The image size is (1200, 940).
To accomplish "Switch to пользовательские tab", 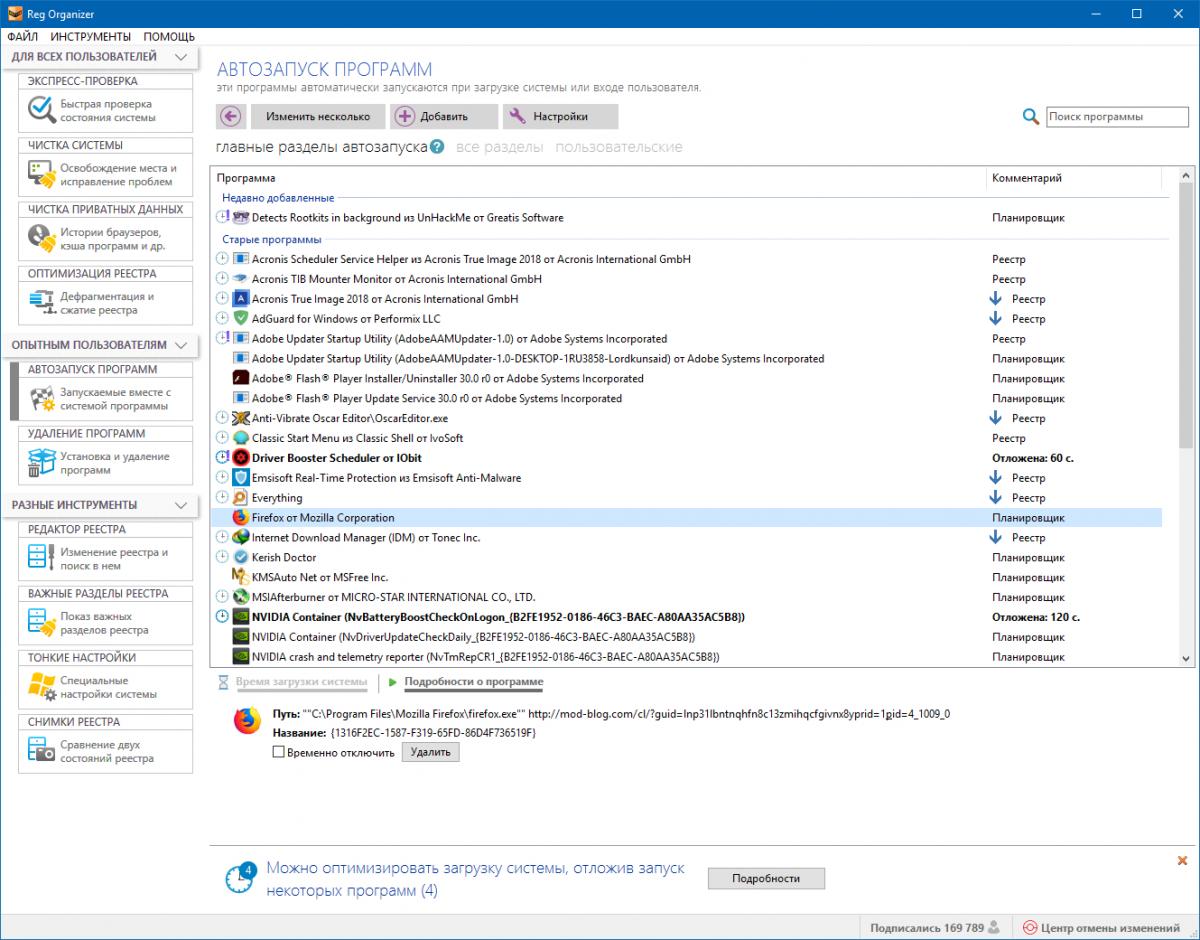I will (619, 147).
